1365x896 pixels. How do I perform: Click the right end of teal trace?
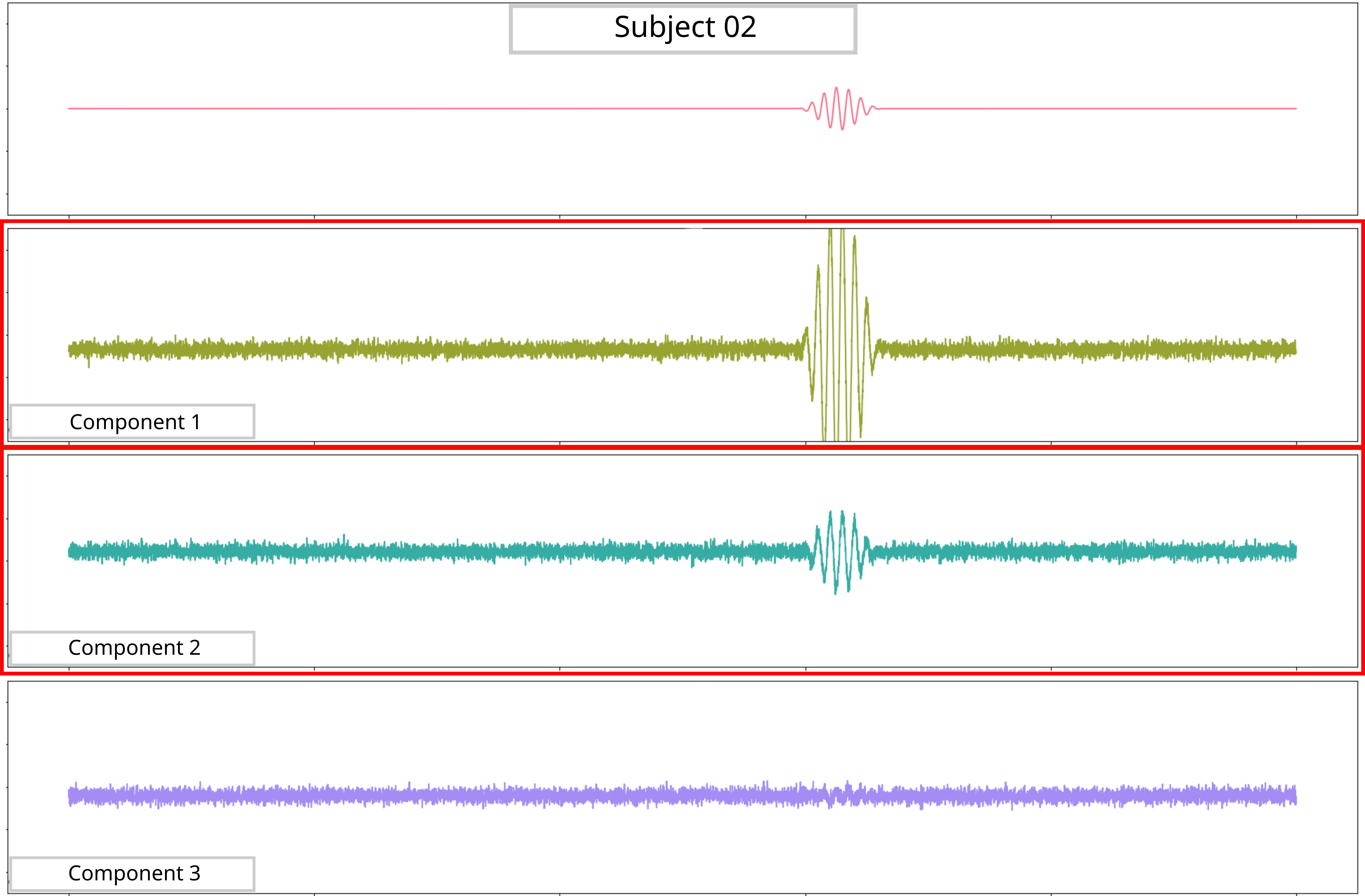(x=1295, y=551)
